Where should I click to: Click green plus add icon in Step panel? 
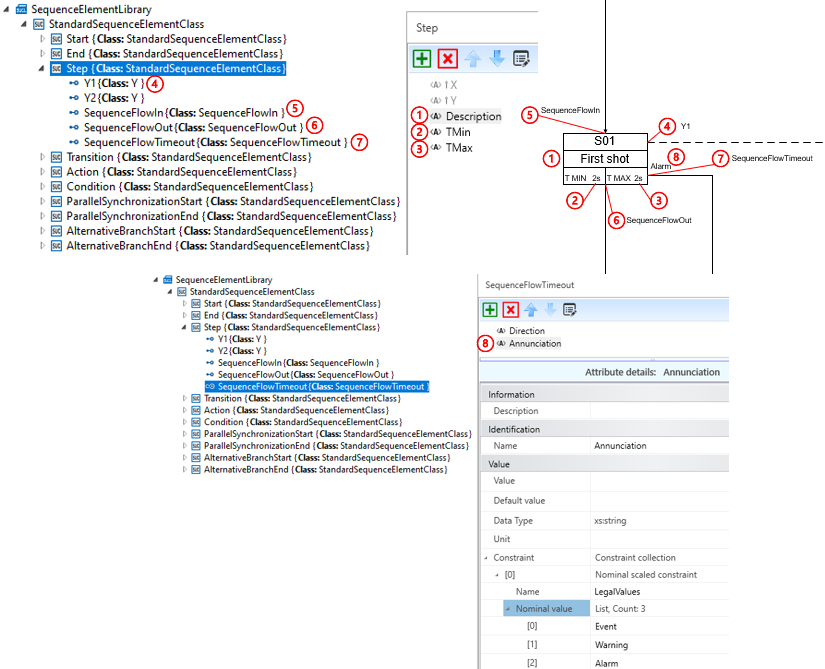click(x=422, y=58)
